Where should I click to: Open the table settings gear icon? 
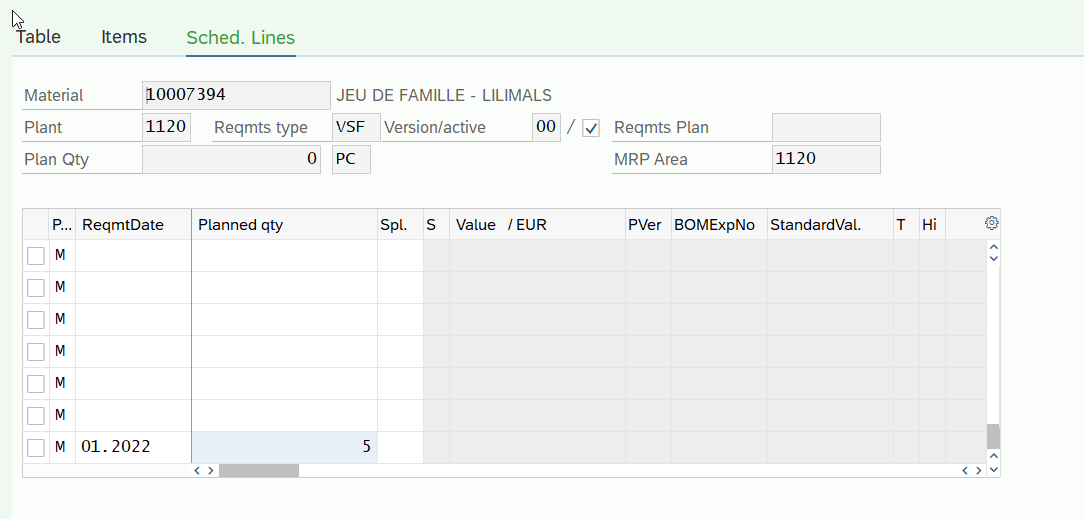992,223
